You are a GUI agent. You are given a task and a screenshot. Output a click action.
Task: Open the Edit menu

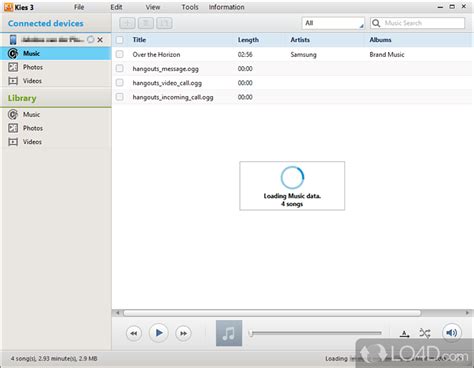tap(116, 7)
